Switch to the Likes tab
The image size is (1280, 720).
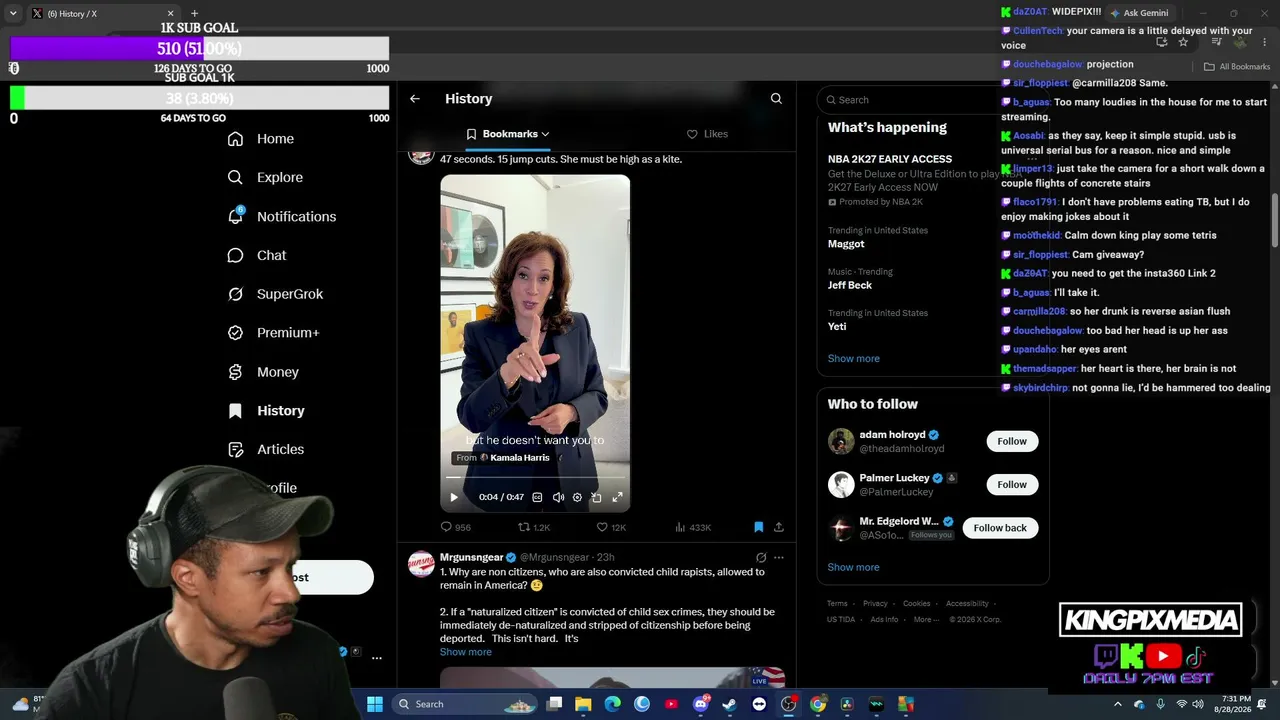[707, 134]
